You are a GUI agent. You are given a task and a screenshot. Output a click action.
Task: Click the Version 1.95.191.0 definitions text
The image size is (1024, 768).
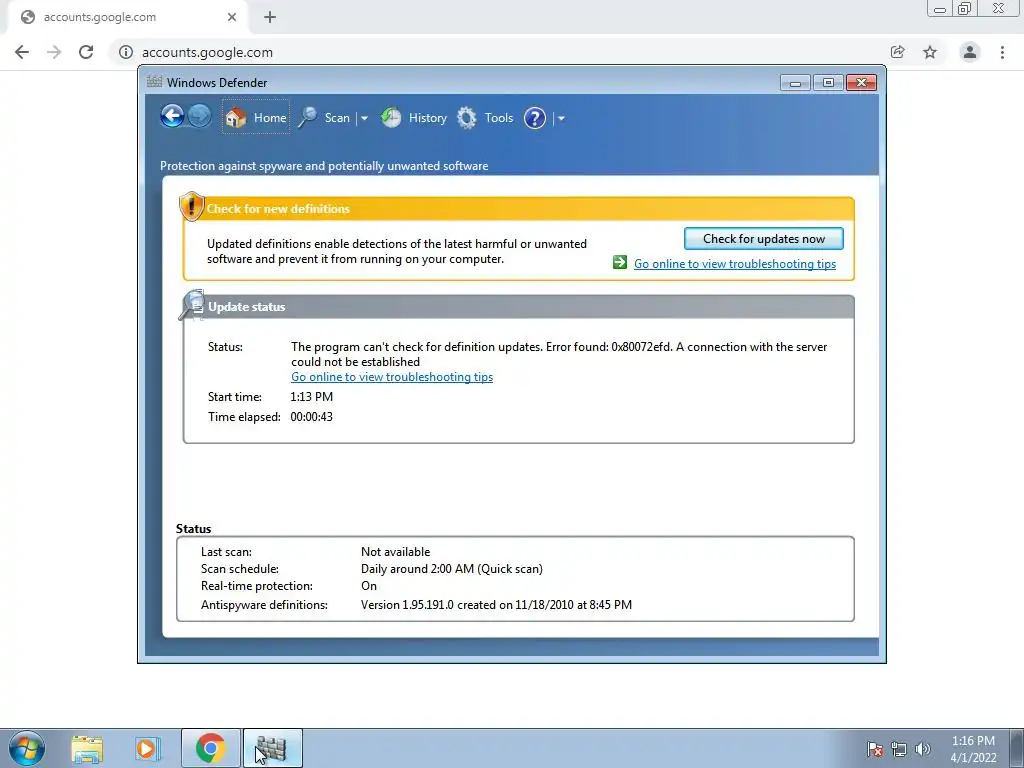496,605
